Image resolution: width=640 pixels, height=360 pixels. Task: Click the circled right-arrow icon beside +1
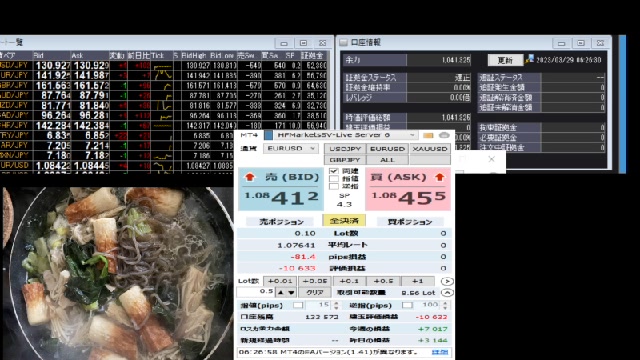pyautogui.click(x=447, y=281)
